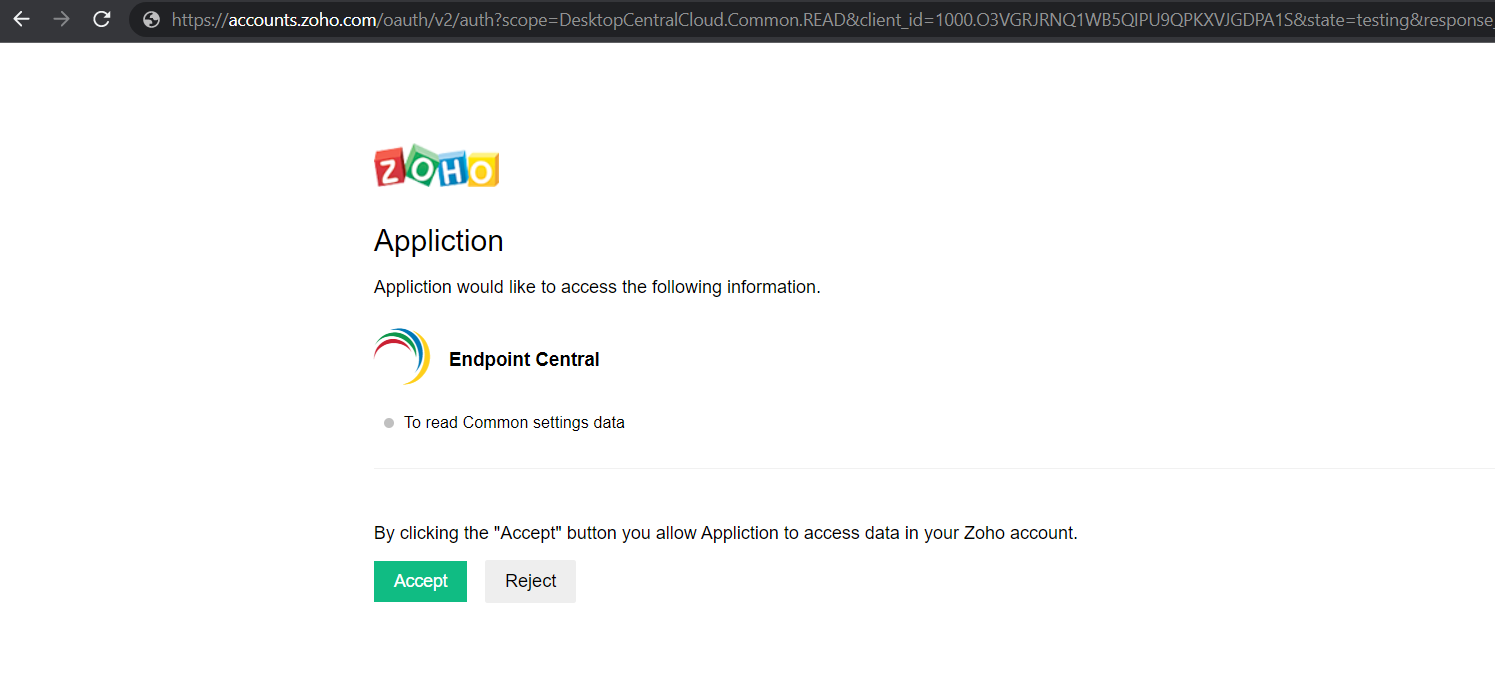Click "To read Common settings data" permission

tap(514, 423)
